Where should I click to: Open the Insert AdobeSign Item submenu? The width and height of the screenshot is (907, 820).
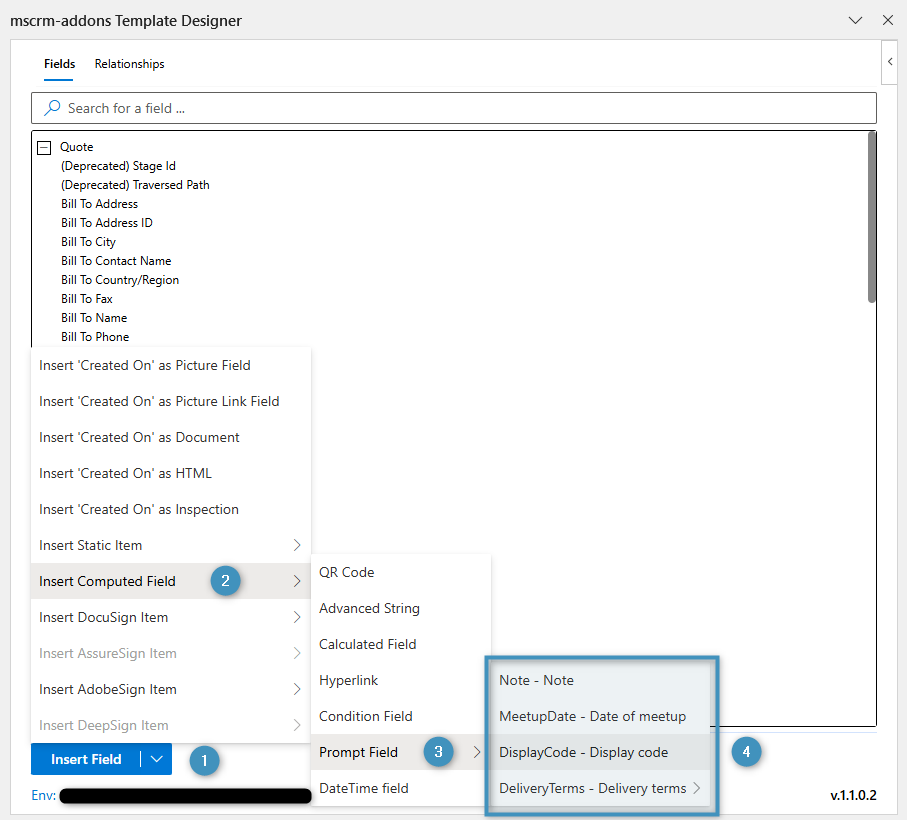point(170,689)
